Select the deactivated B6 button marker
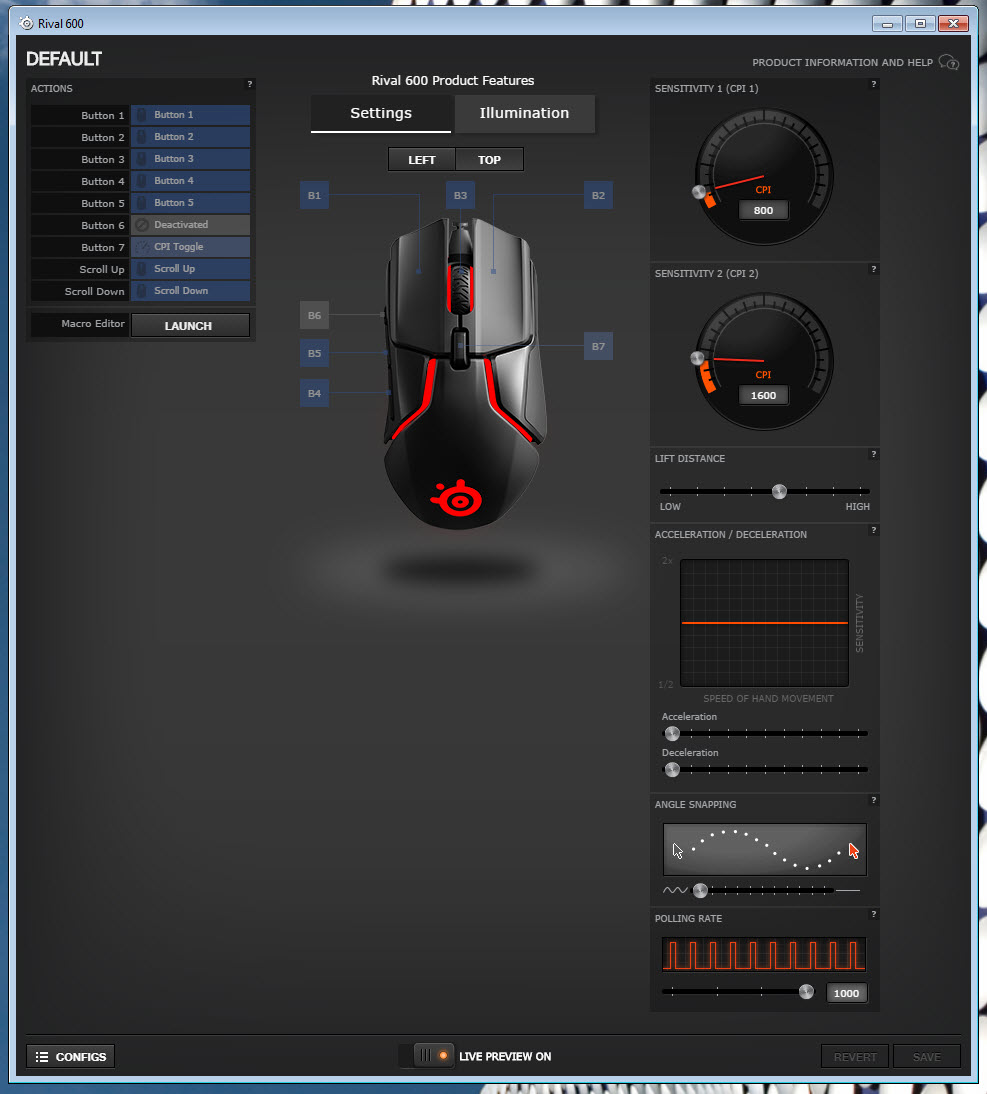Image resolution: width=987 pixels, height=1094 pixels. coord(315,315)
